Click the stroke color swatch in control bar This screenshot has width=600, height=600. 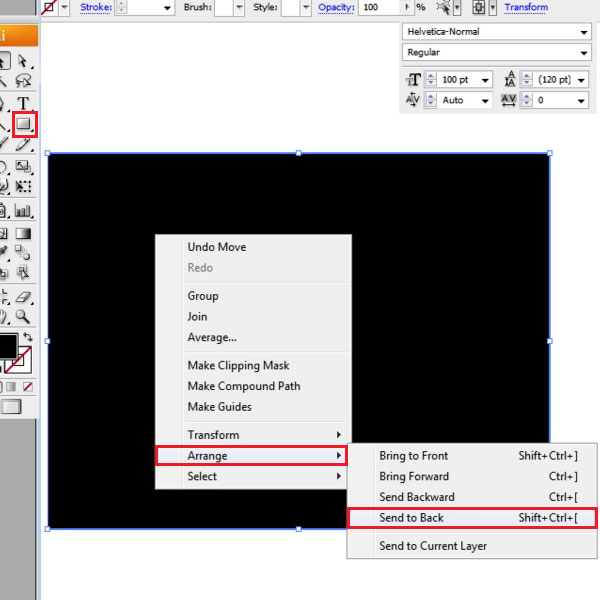coord(49,7)
